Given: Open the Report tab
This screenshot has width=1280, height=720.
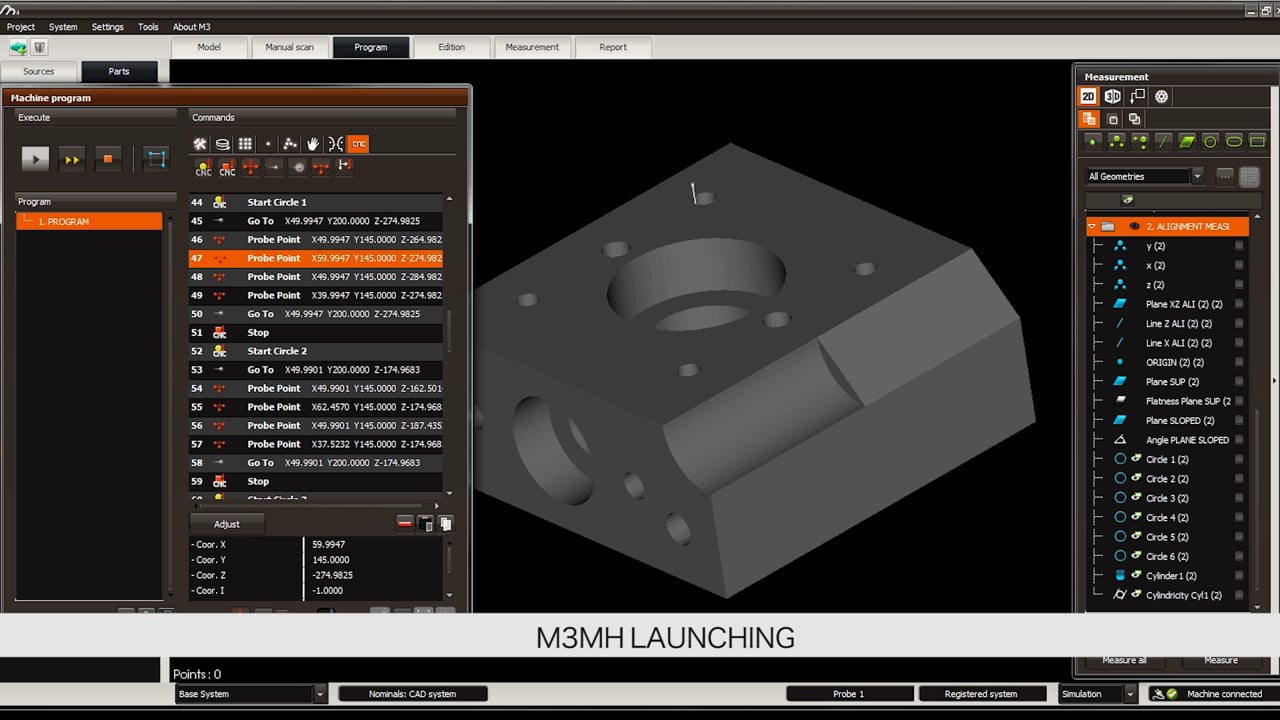Looking at the screenshot, I should pyautogui.click(x=613, y=47).
